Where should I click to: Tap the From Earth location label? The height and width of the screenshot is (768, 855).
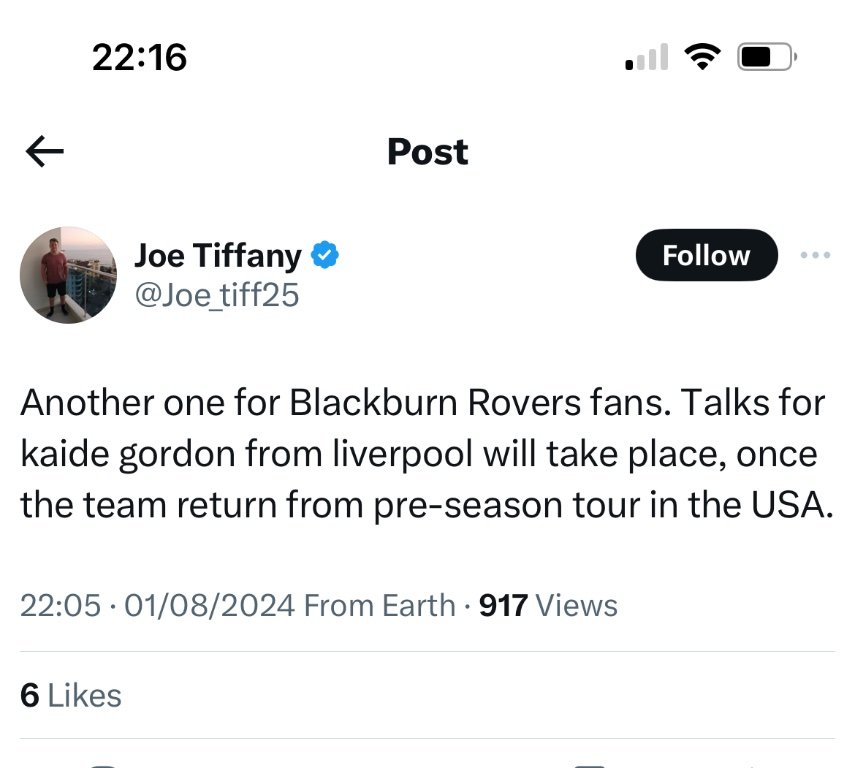pos(378,605)
